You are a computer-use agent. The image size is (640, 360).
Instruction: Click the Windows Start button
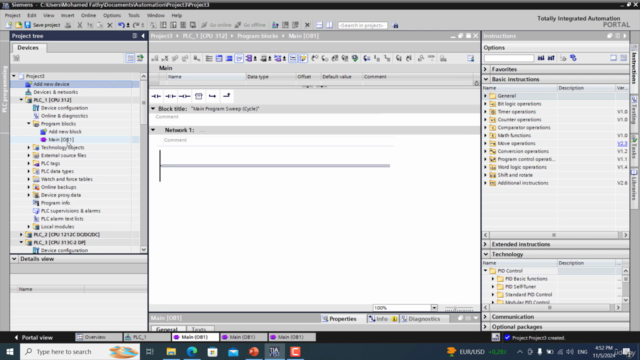pyautogui.click(x=9, y=351)
